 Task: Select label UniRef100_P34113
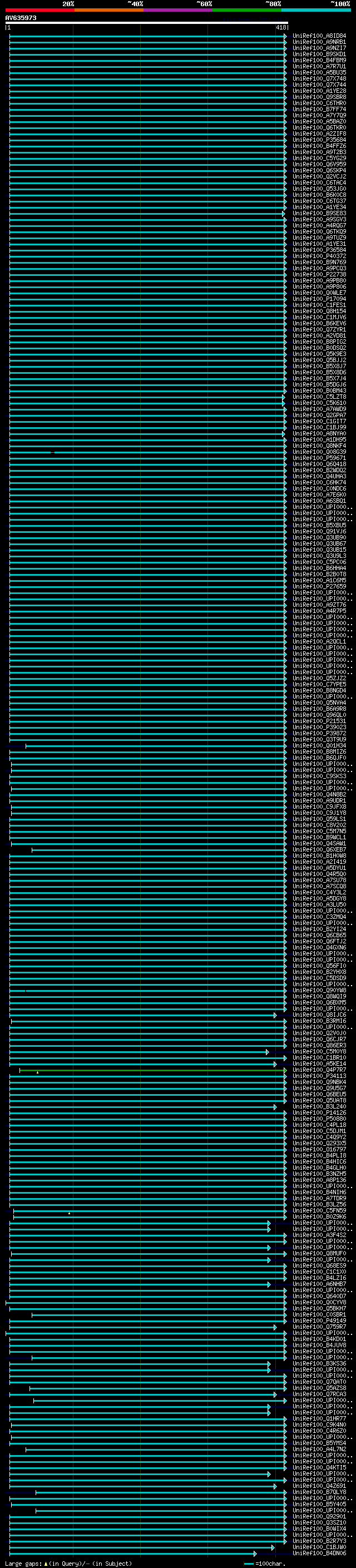click(x=319, y=1076)
